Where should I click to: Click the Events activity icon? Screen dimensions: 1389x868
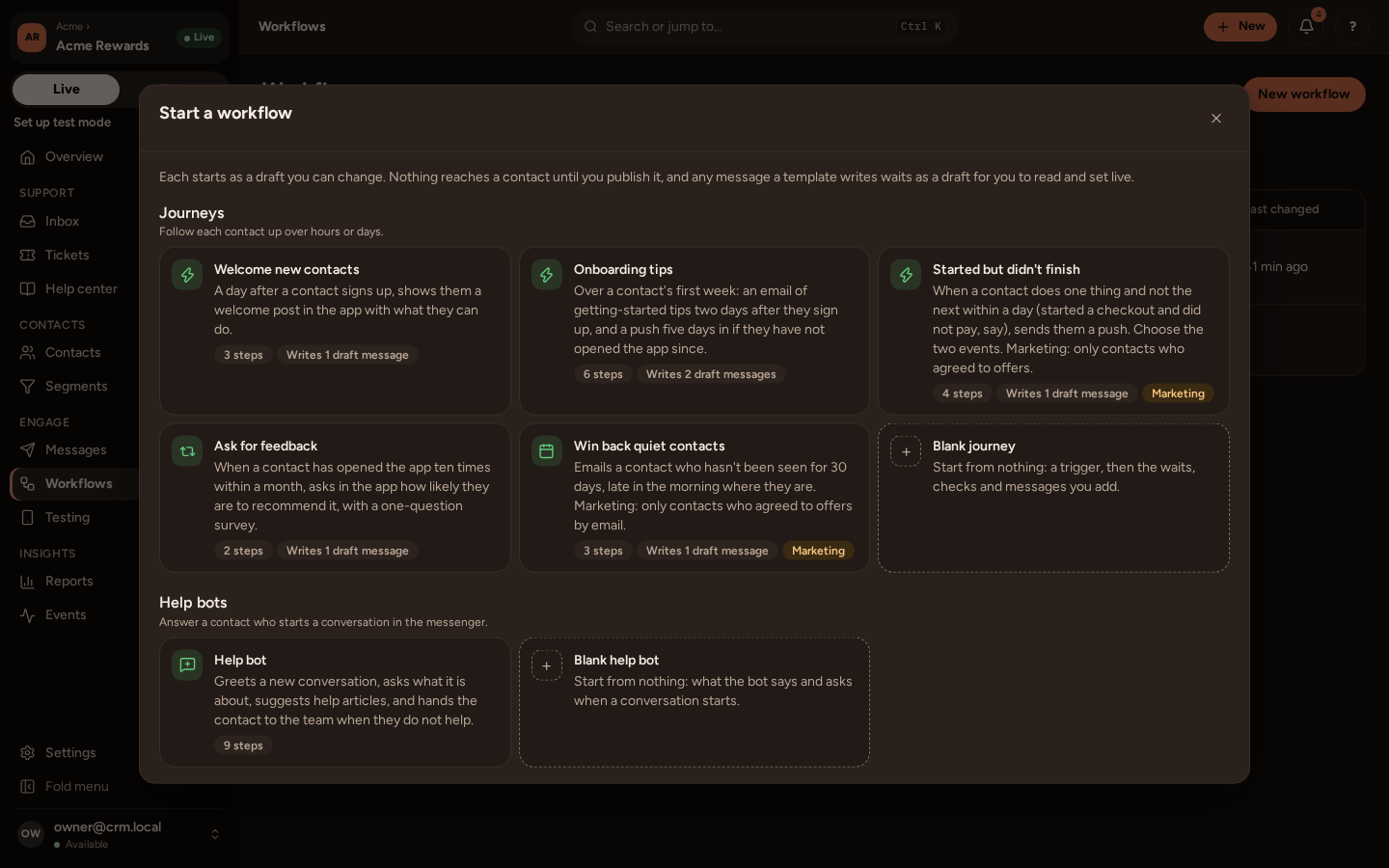pos(28,615)
